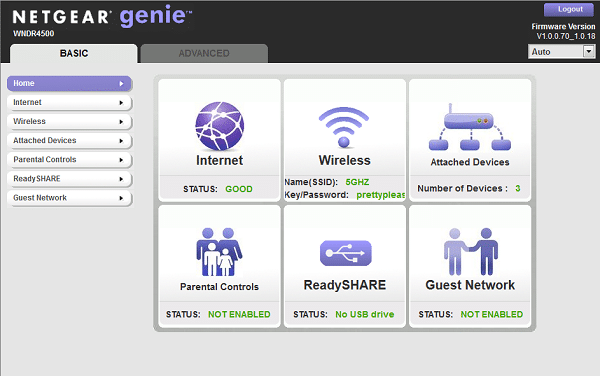The width and height of the screenshot is (600, 376).
Task: Click the Wireless tile title
Action: tap(344, 160)
